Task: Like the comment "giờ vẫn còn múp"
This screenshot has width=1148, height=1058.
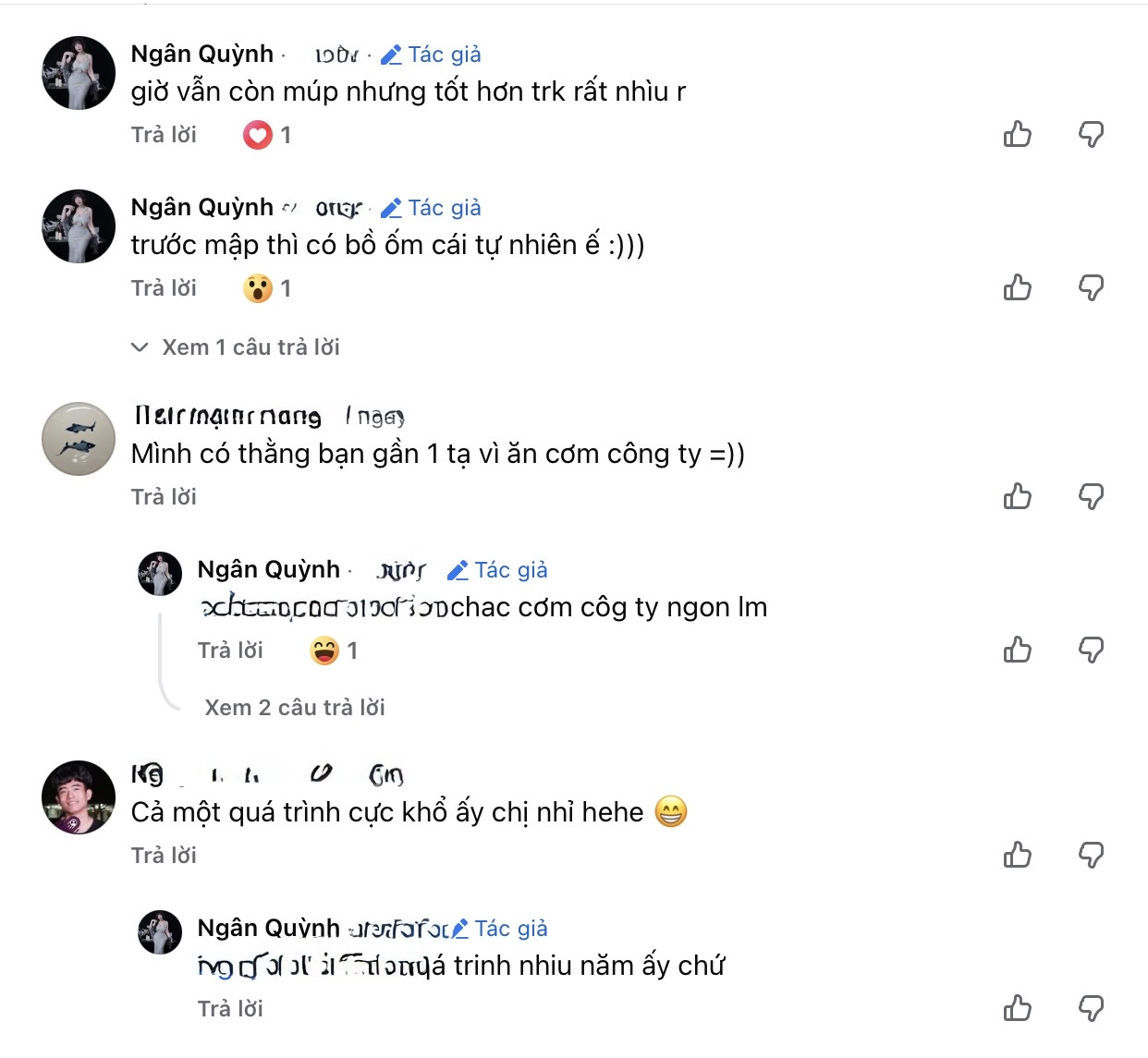Action: [x=1017, y=134]
